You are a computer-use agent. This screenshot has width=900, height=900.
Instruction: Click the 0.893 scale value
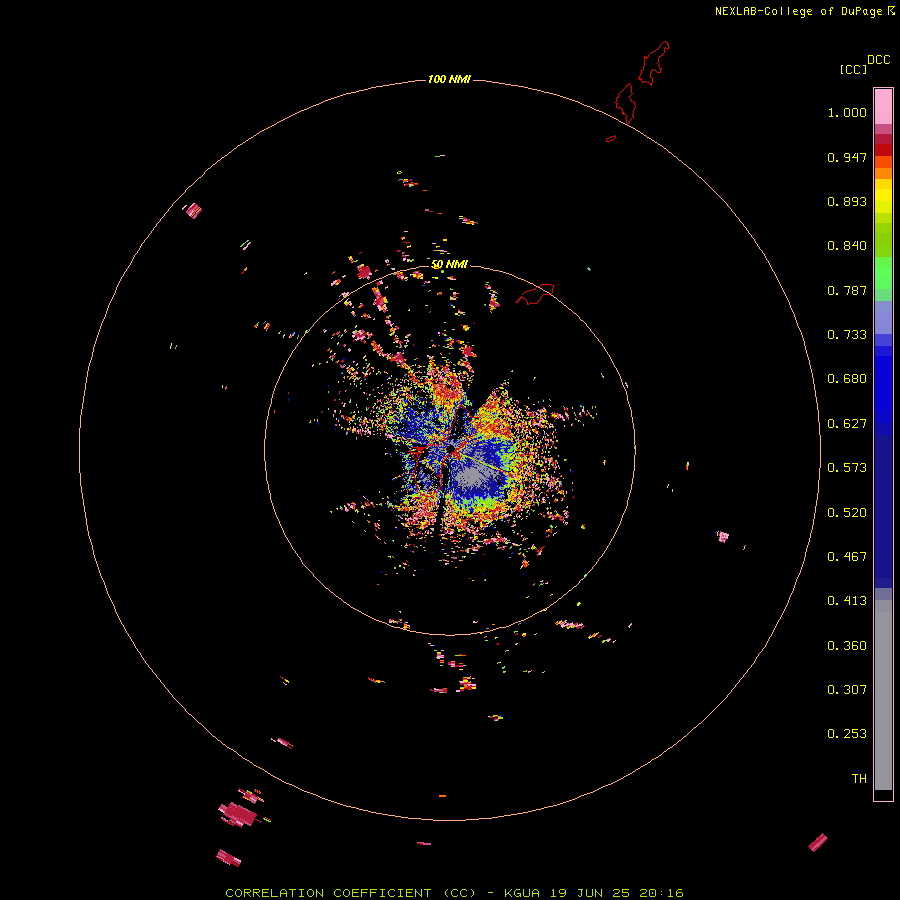(x=847, y=201)
